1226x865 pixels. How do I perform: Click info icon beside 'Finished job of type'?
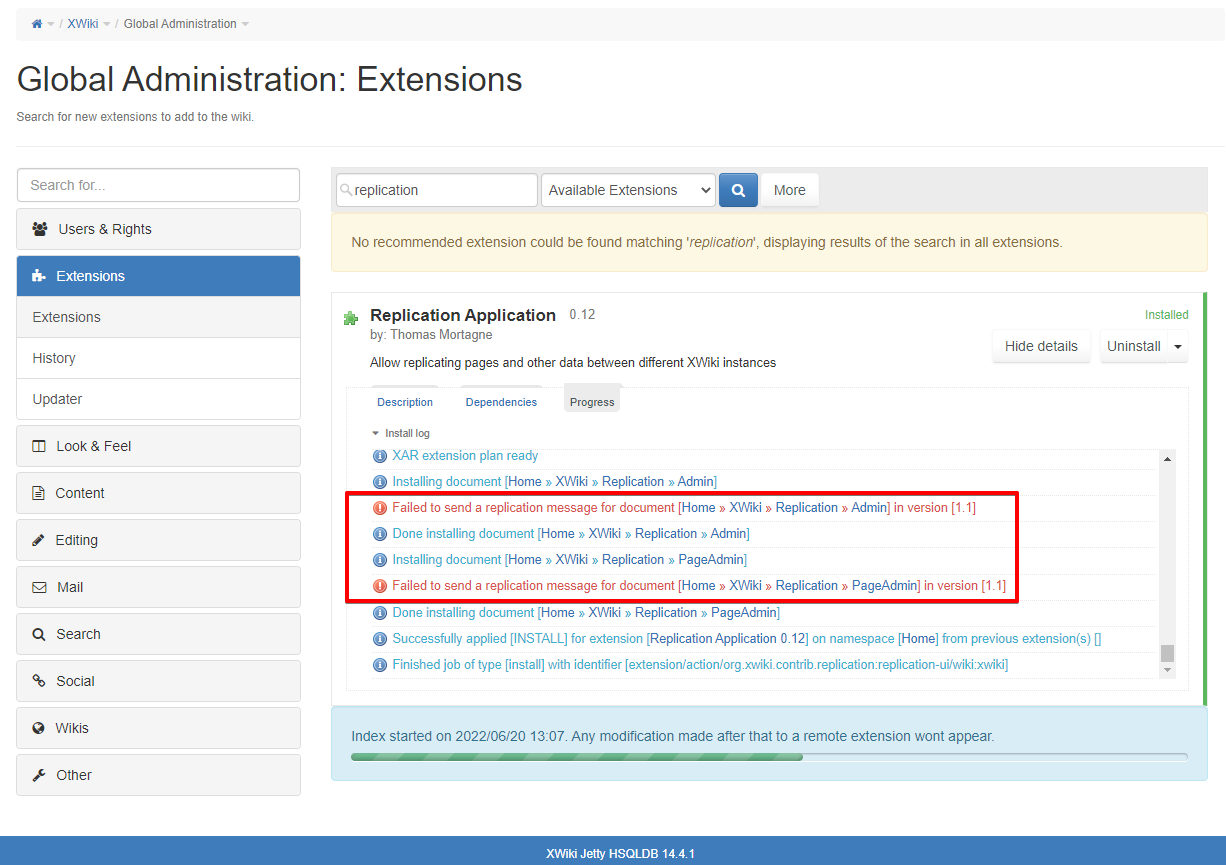[x=380, y=664]
